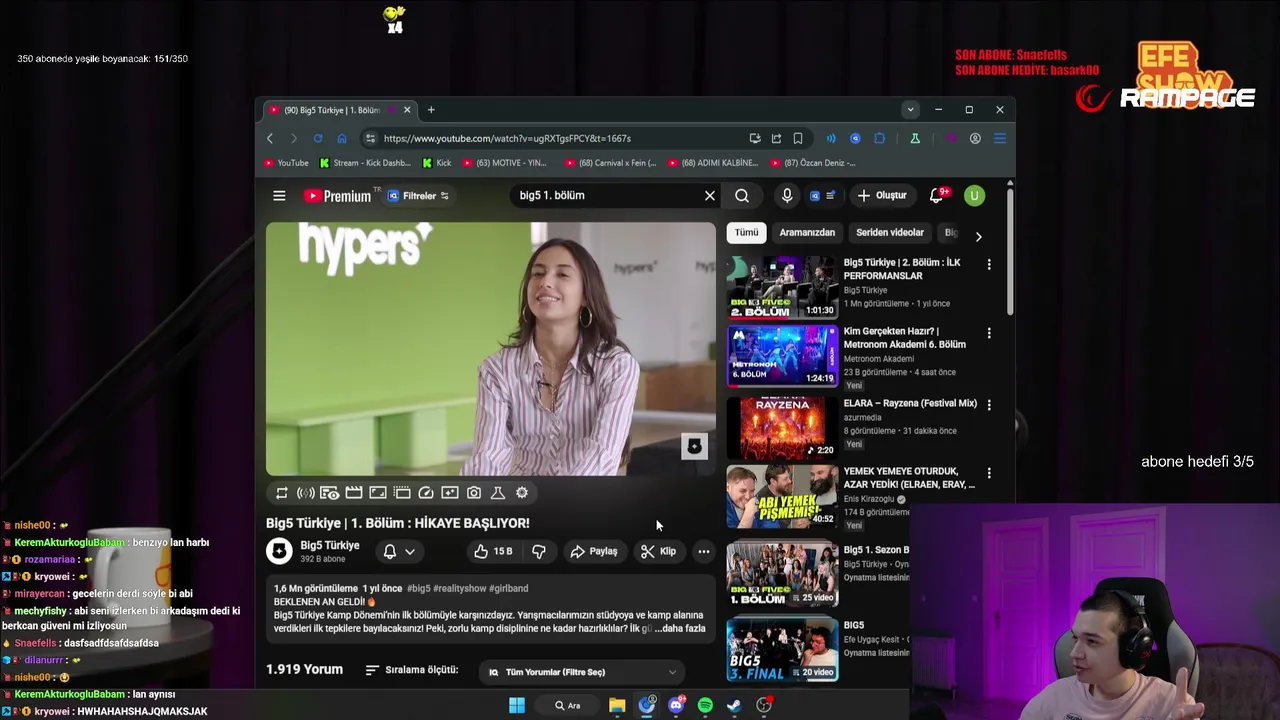Click the browser home icon
This screenshot has height=720, width=1280.
click(342, 139)
